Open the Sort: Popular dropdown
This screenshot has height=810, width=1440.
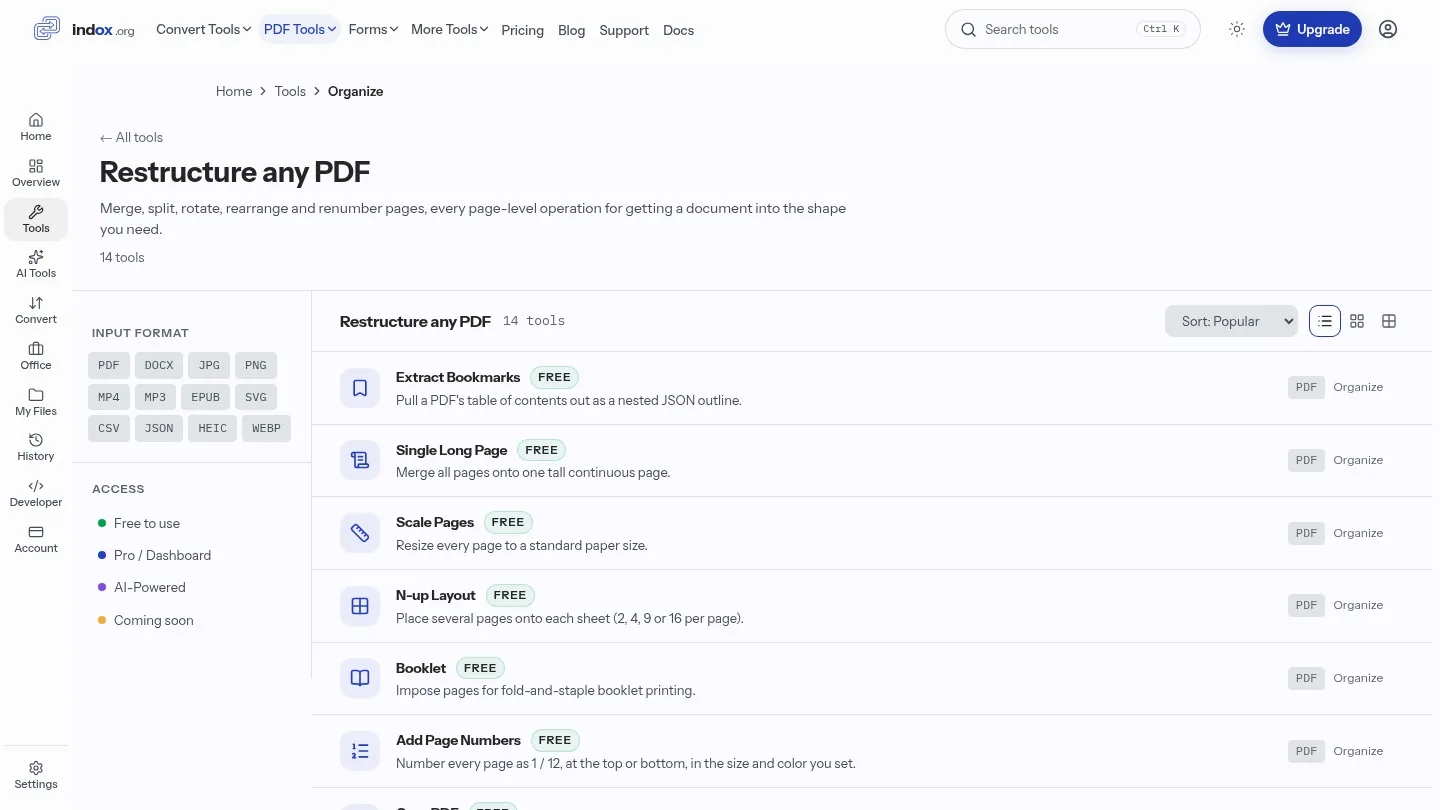coord(1231,321)
